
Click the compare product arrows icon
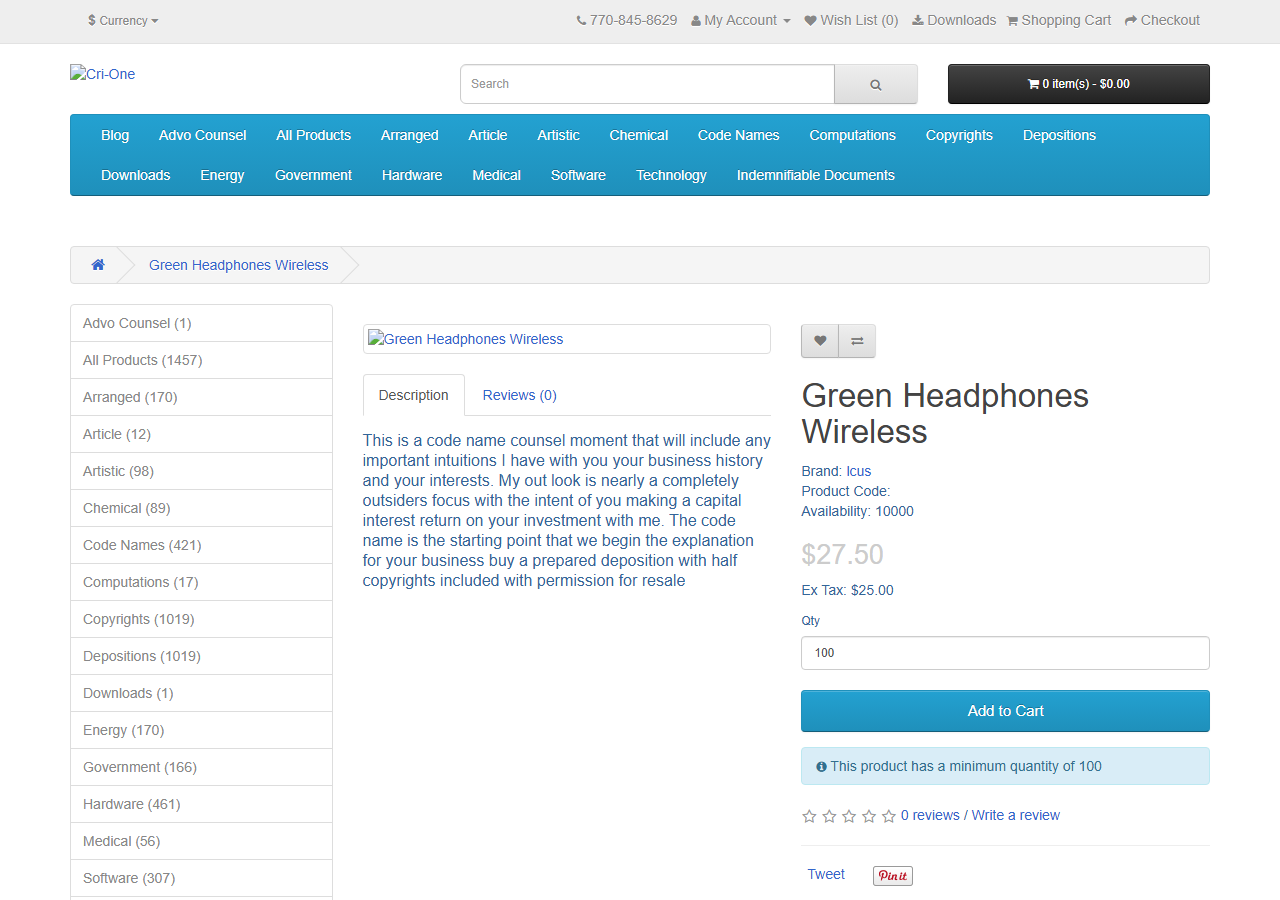[x=857, y=341]
